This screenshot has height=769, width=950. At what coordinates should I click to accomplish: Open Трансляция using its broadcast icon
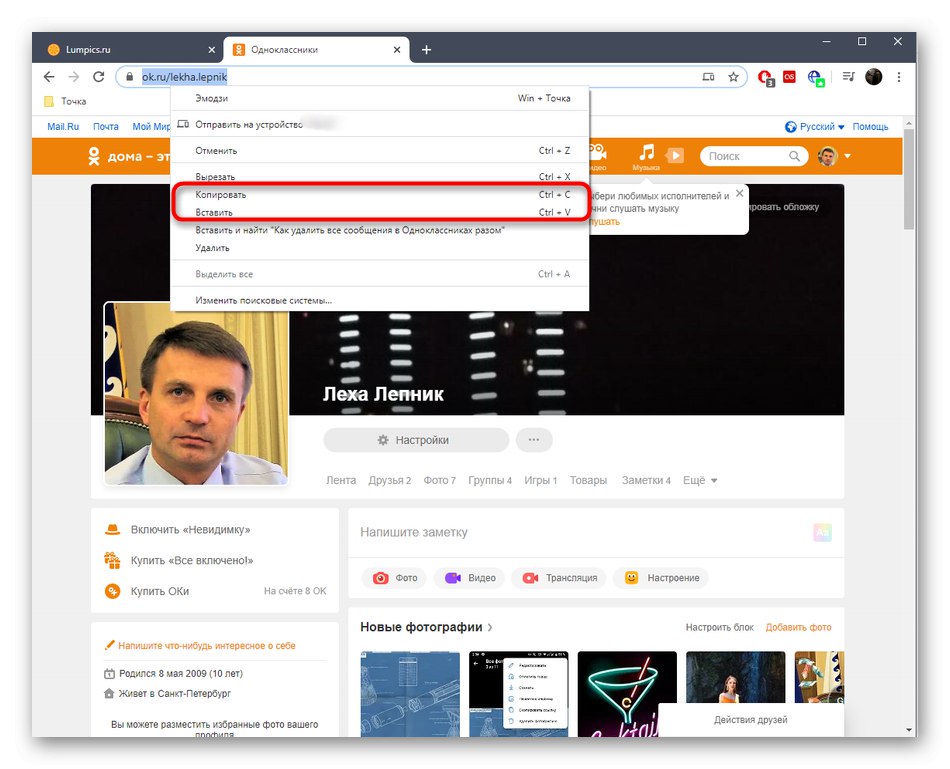[x=529, y=577]
